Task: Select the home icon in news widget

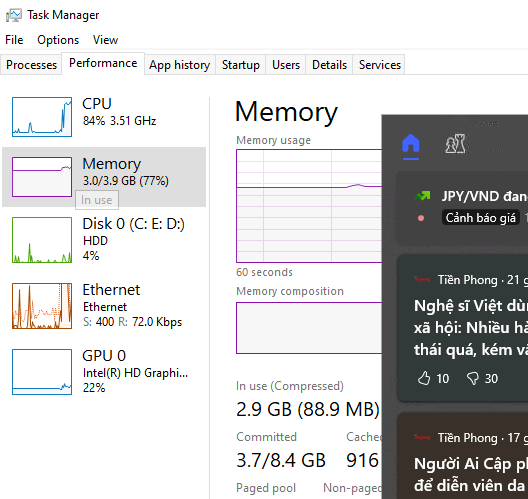Action: click(410, 143)
